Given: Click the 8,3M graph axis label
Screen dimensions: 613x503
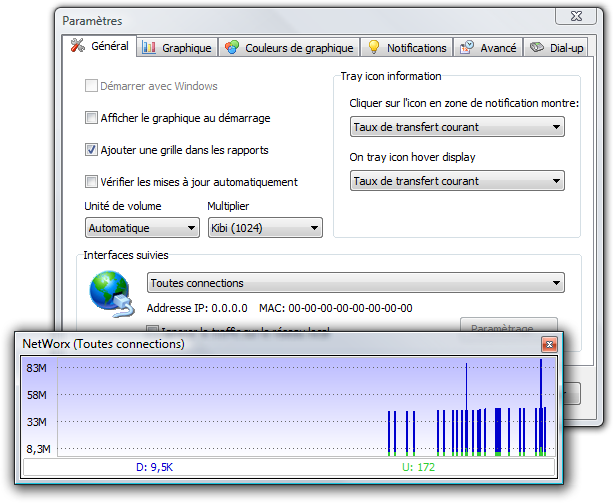Looking at the screenshot, I should (x=38, y=449).
